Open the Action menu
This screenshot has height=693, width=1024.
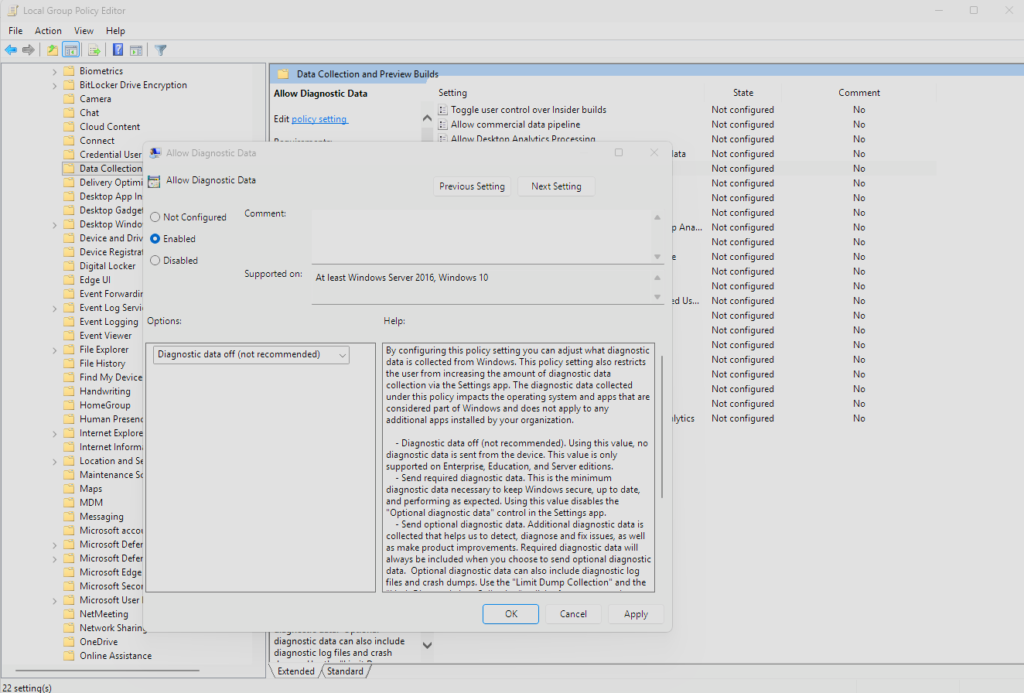[48, 31]
